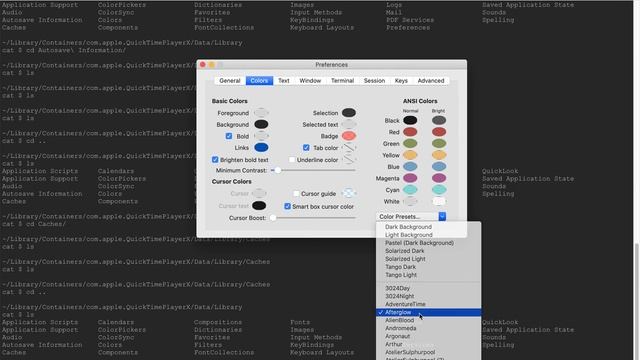Click ANSI Cyan bright color swatch

pyautogui.click(x=439, y=189)
